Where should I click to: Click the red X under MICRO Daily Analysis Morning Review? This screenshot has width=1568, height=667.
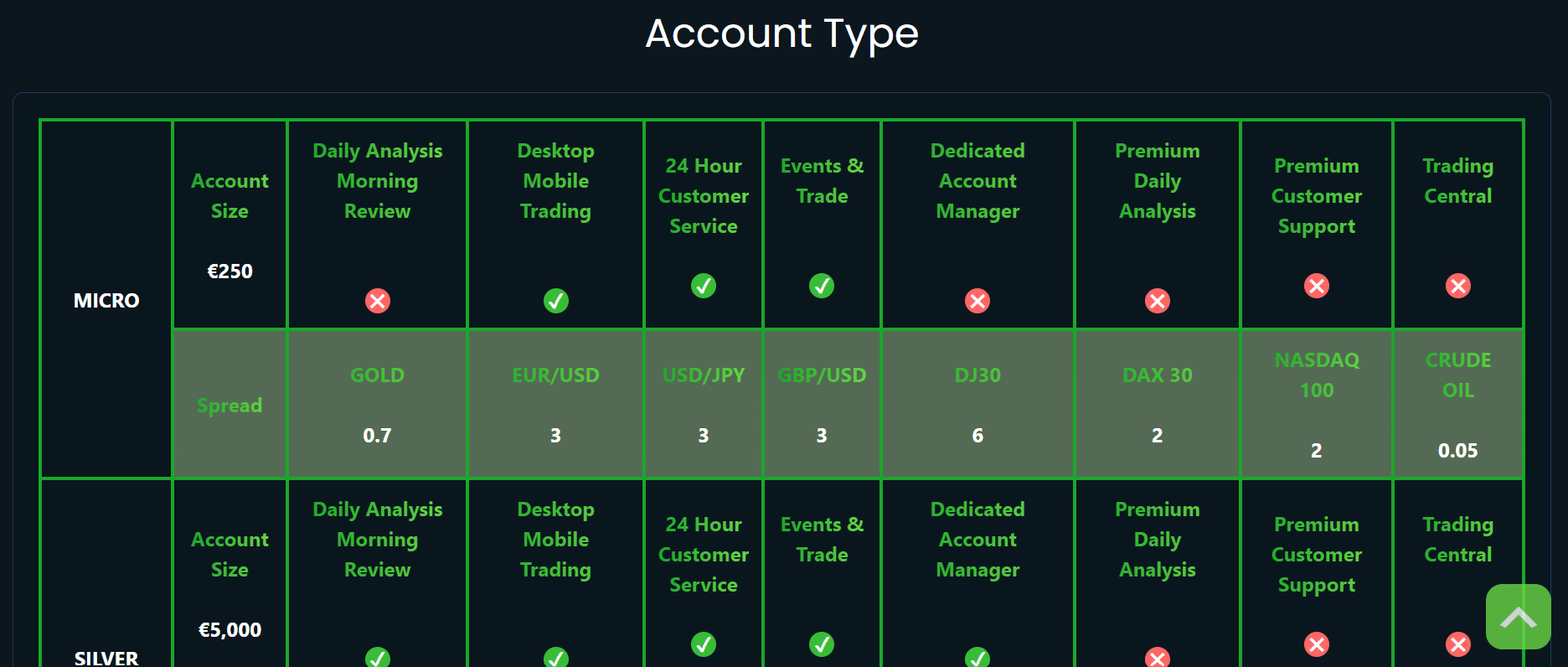[378, 301]
